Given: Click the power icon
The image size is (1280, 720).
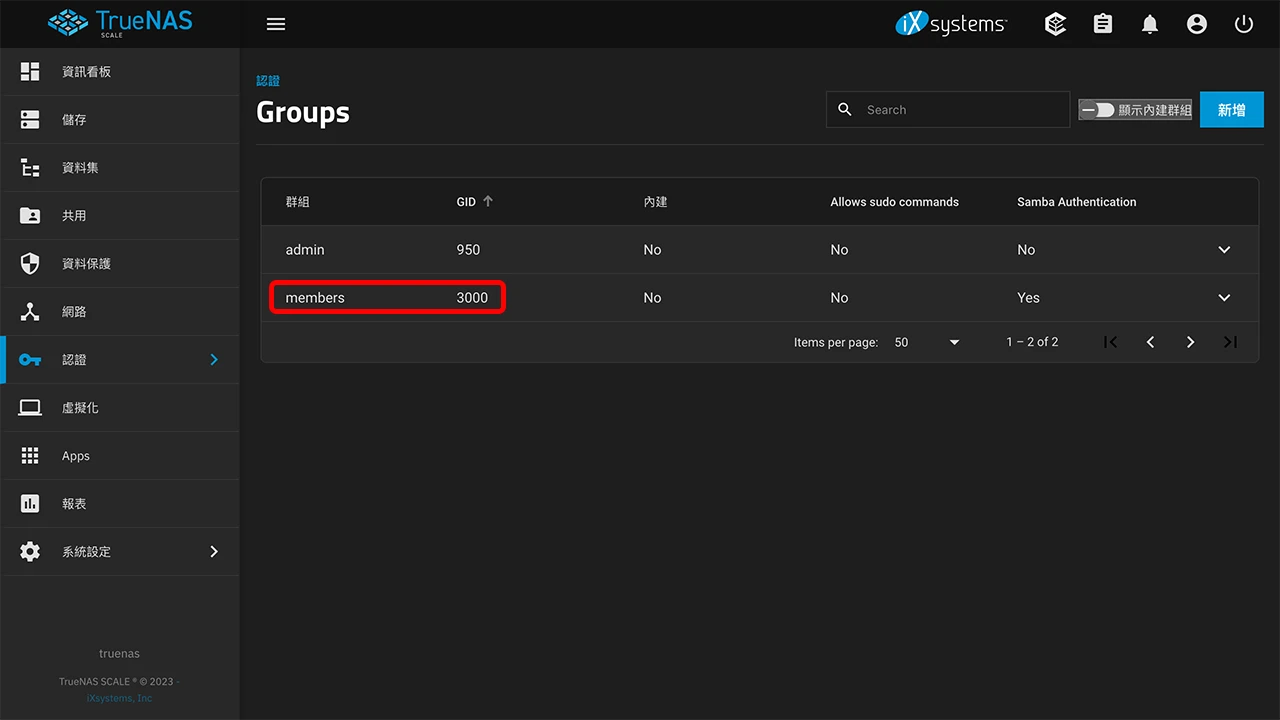Looking at the screenshot, I should pyautogui.click(x=1244, y=24).
